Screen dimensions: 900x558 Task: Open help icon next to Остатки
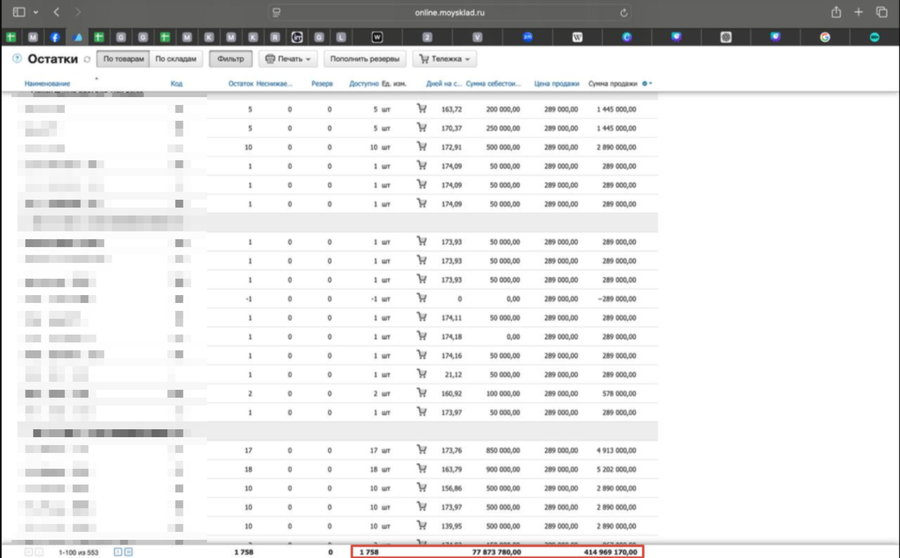17,59
